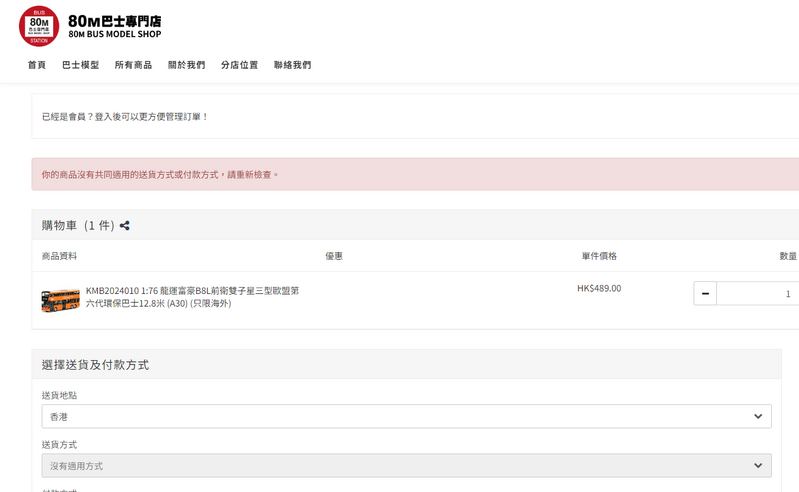Click the 優惠 column header
799x492 pixels.
(334, 256)
